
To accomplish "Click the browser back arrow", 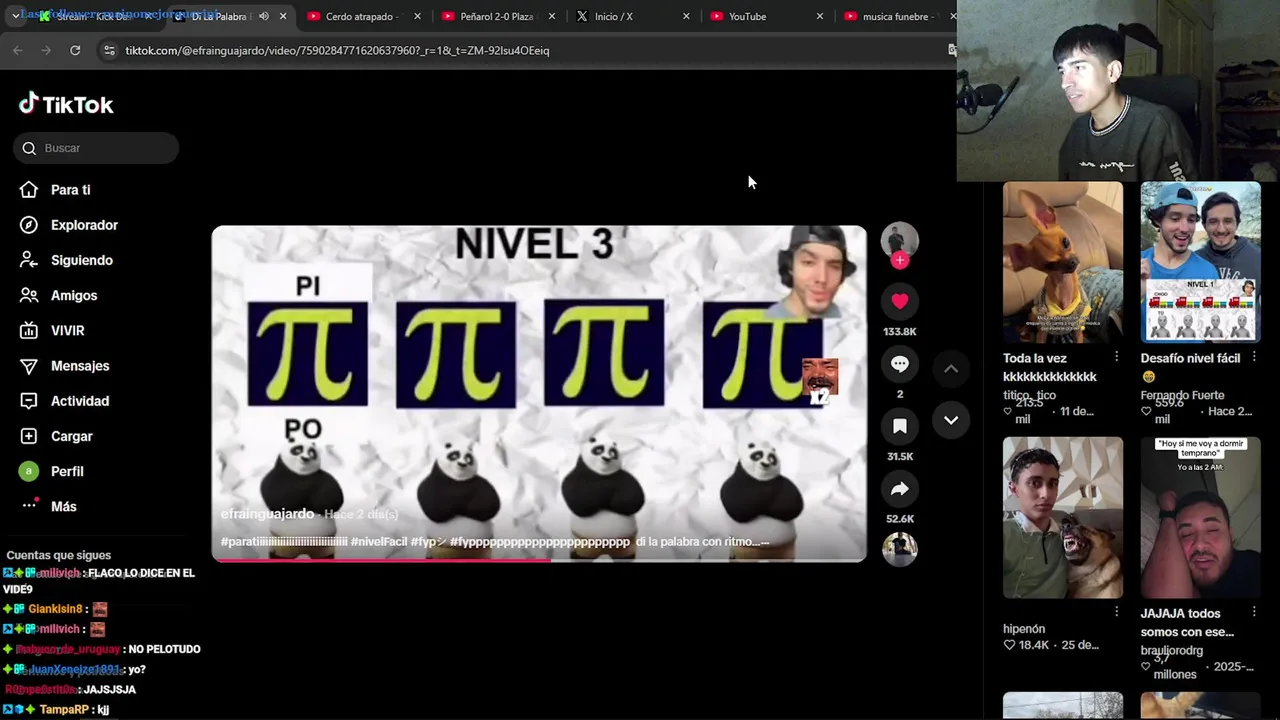I will click(18, 50).
